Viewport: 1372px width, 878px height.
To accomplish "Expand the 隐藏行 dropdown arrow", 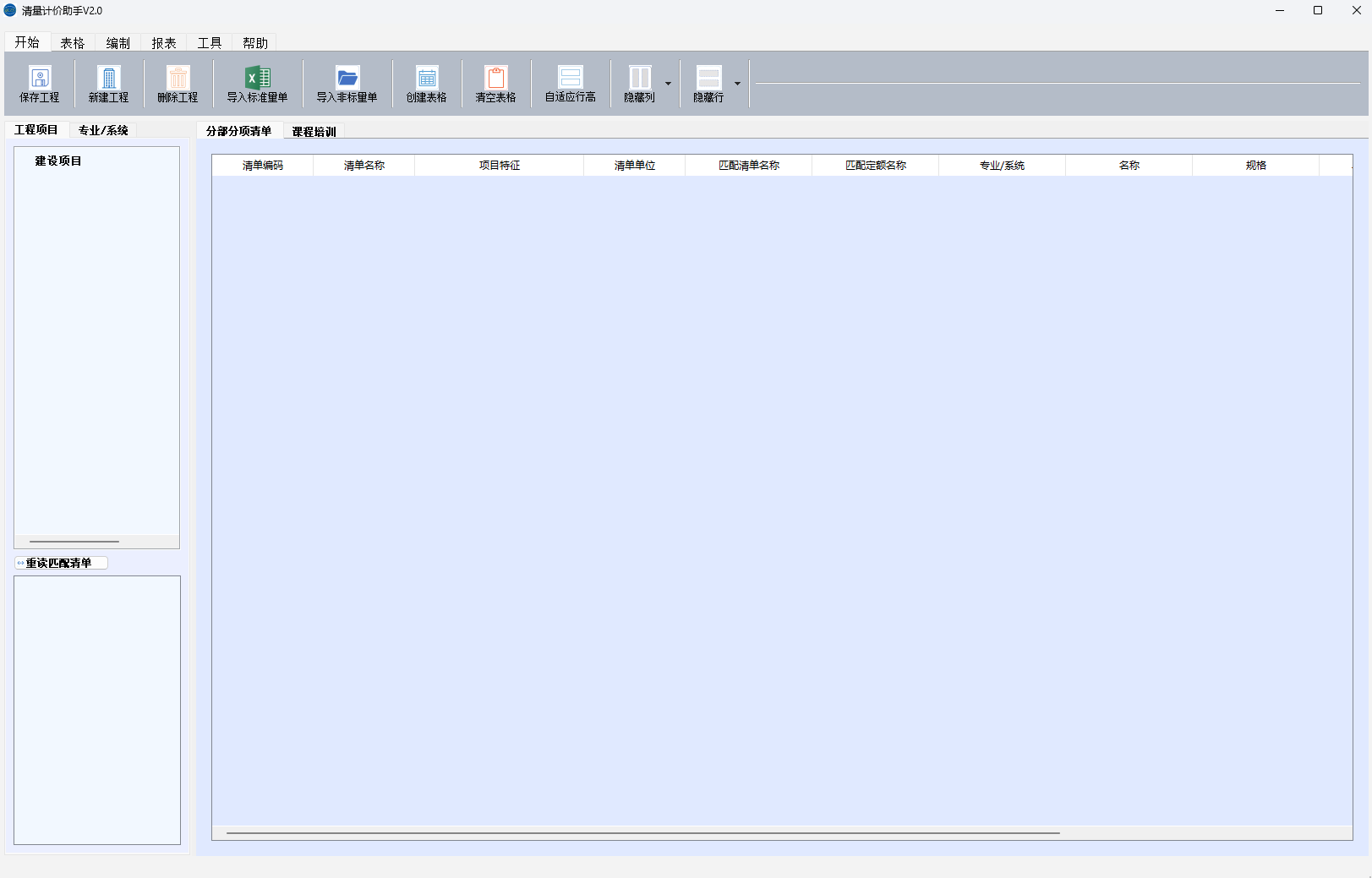I will coord(737,84).
